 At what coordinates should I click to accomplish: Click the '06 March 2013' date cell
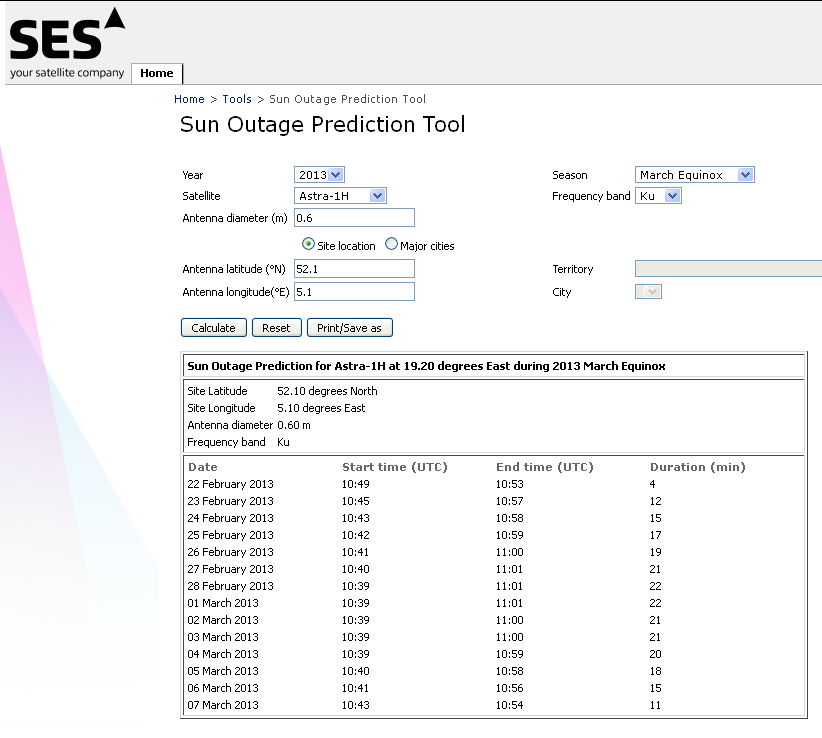[x=223, y=688]
